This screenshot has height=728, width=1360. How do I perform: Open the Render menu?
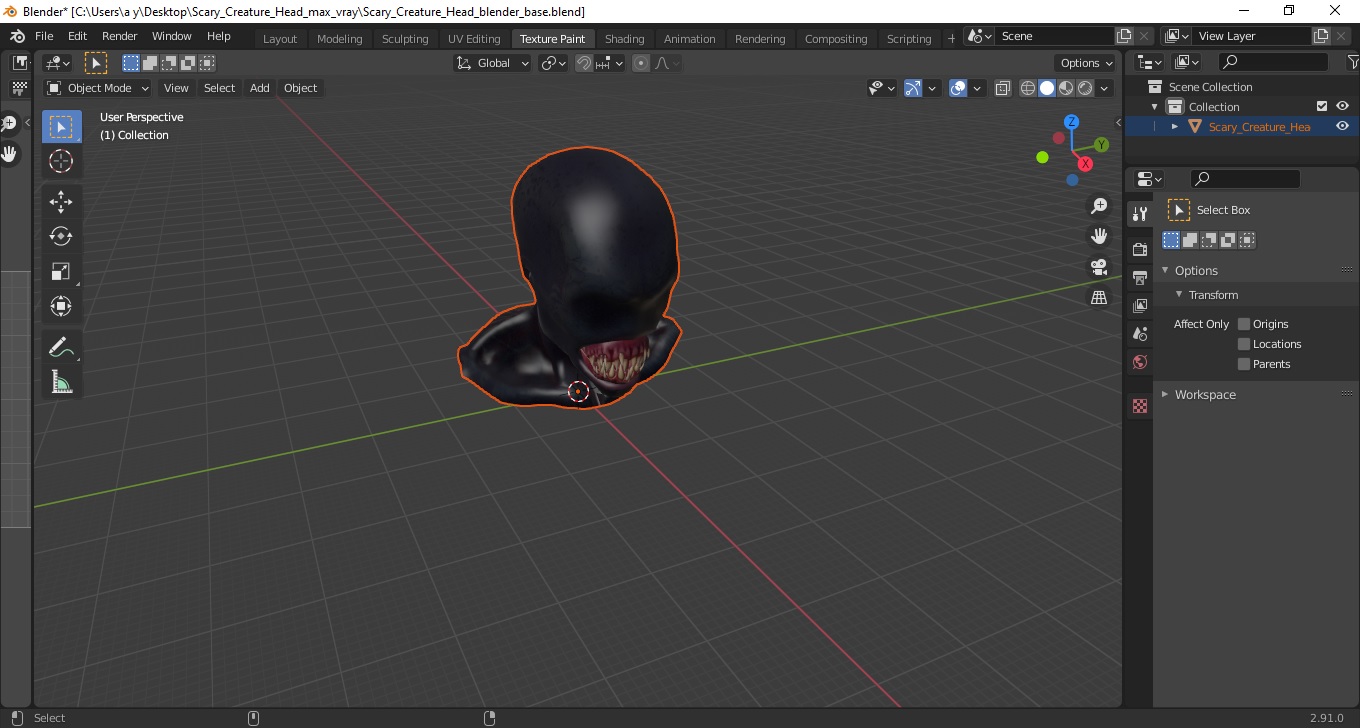pyautogui.click(x=120, y=36)
